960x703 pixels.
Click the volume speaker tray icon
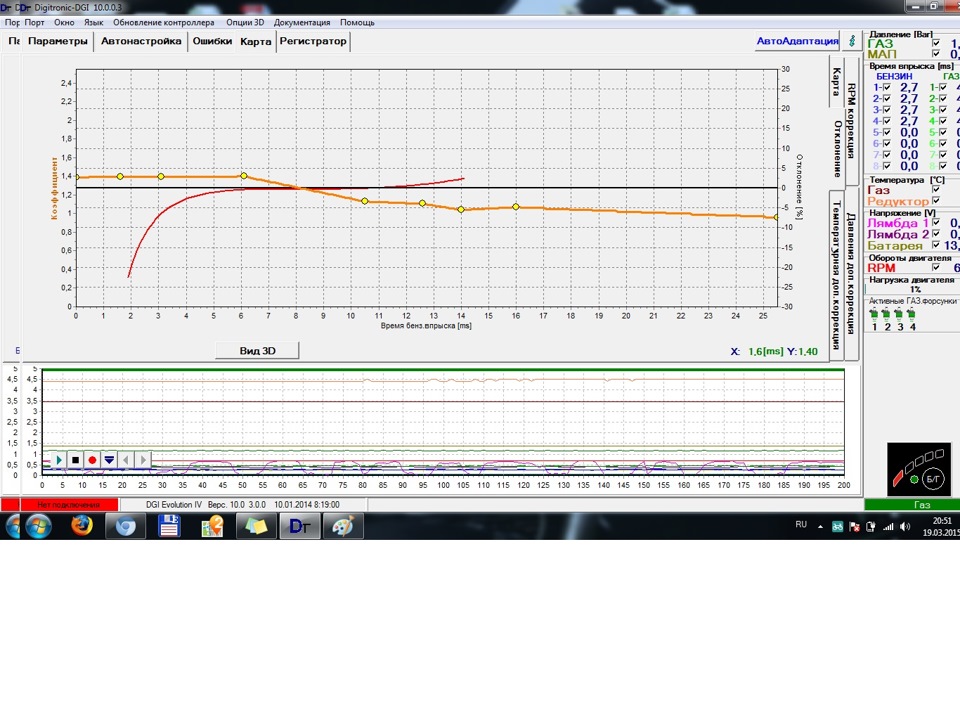[905, 527]
